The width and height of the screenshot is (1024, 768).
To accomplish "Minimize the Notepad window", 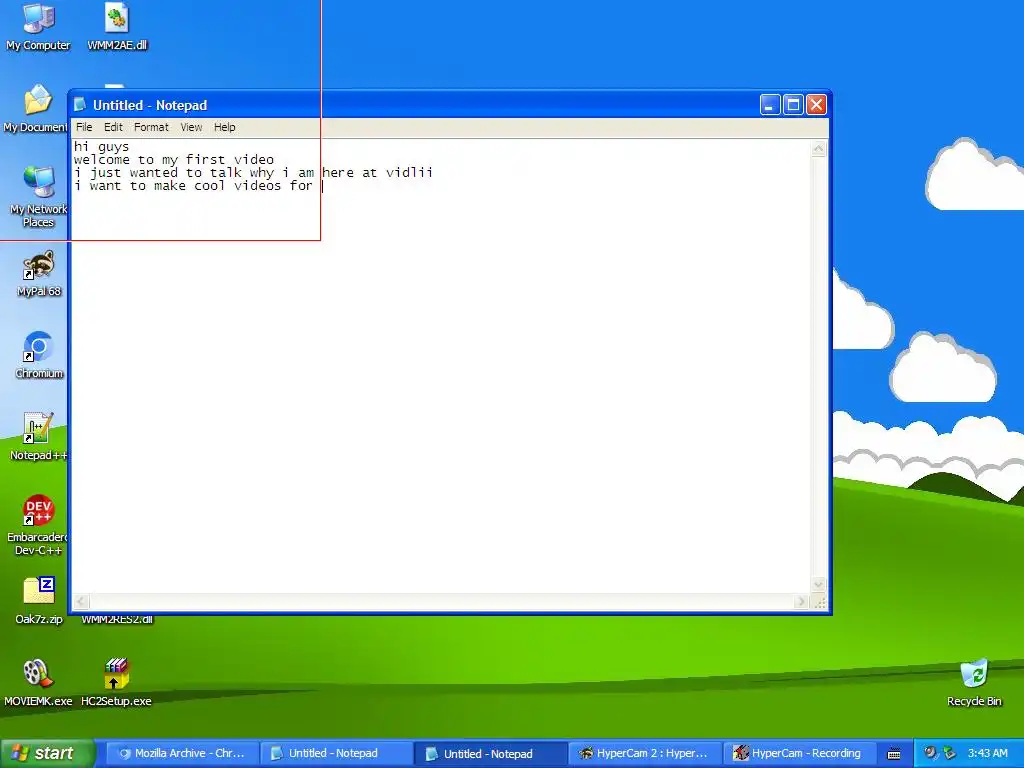I will pyautogui.click(x=770, y=104).
